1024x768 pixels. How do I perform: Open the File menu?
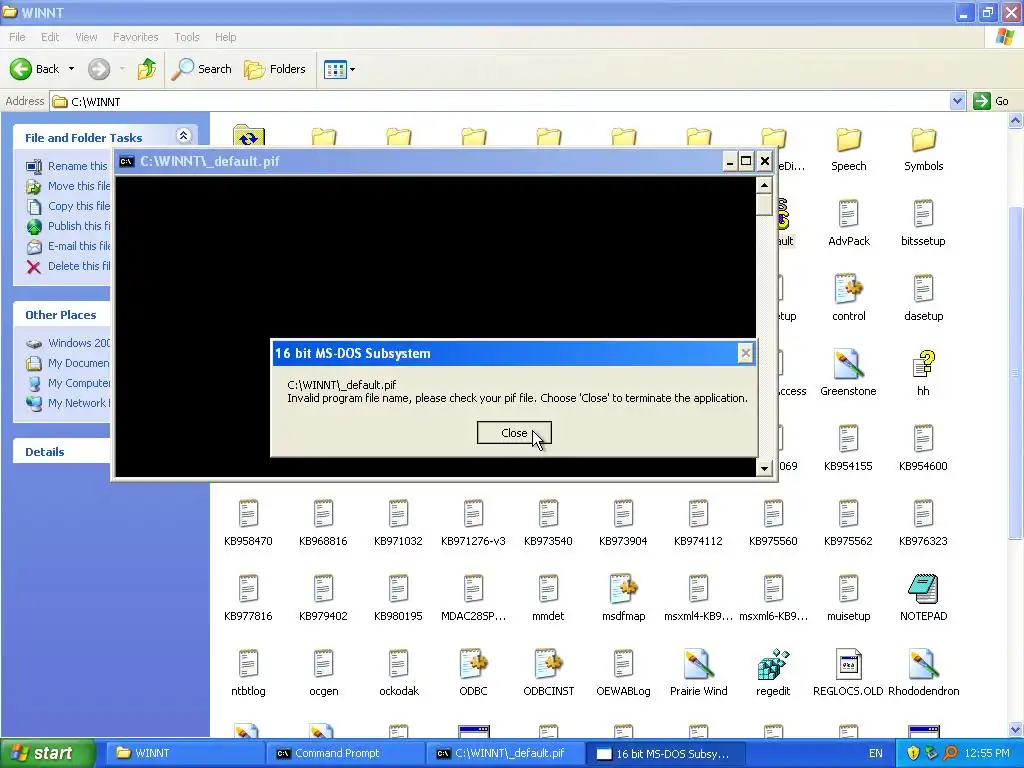(x=17, y=37)
